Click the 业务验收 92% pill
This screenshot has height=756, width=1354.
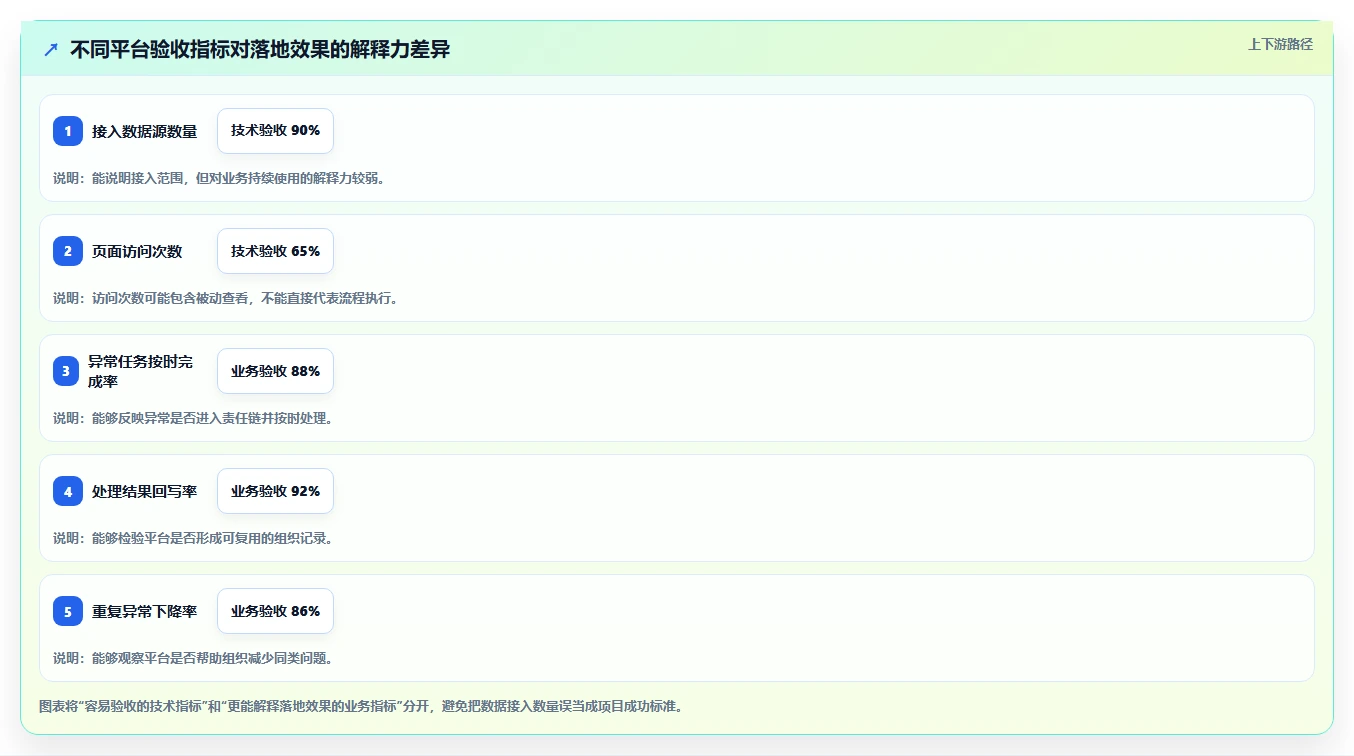click(275, 491)
